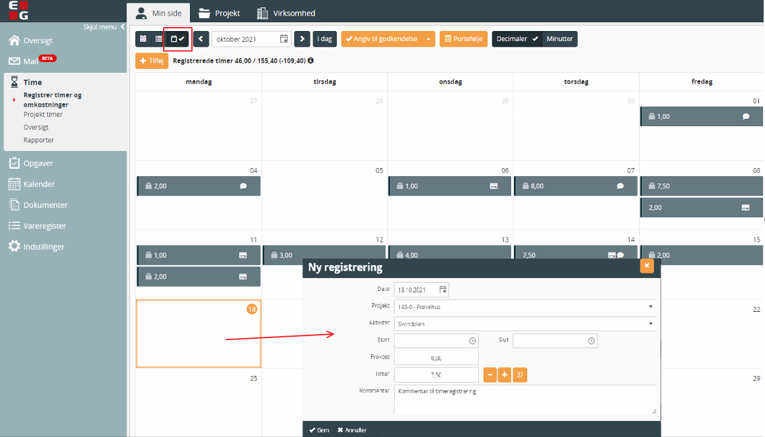Open the Projekt tab

tap(219, 13)
